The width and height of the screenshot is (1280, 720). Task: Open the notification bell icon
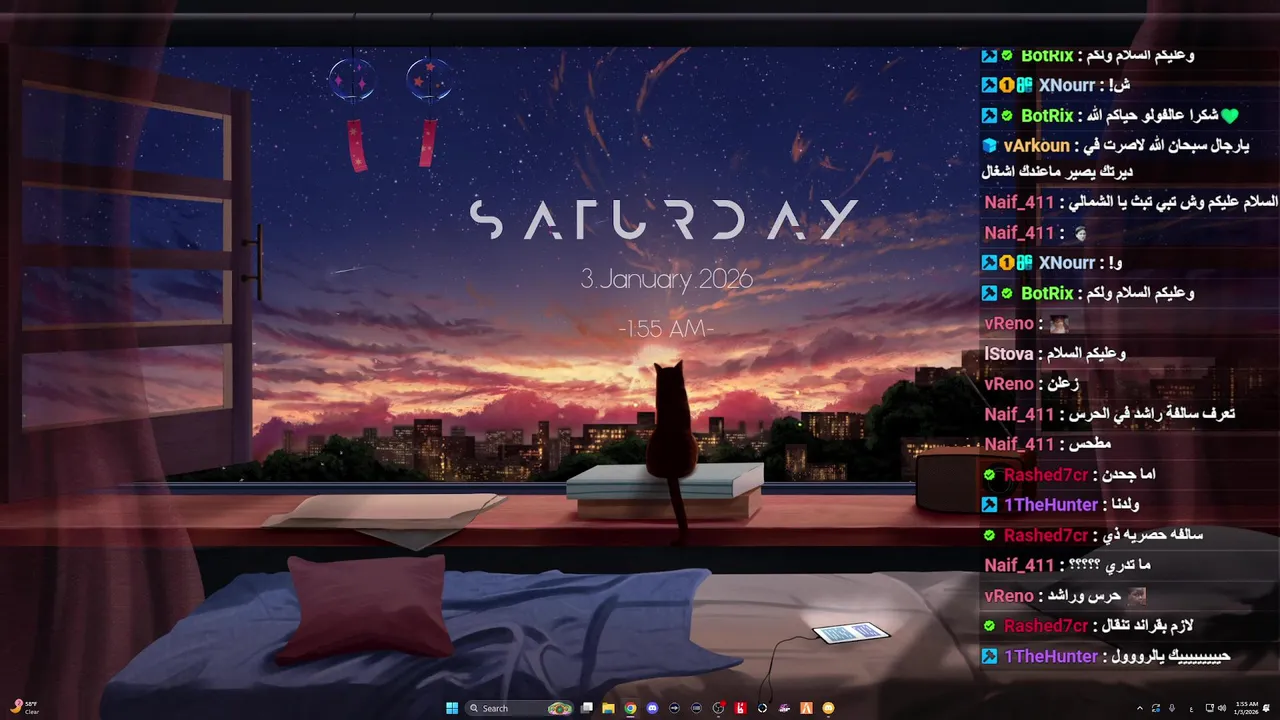pyautogui.click(x=1267, y=708)
